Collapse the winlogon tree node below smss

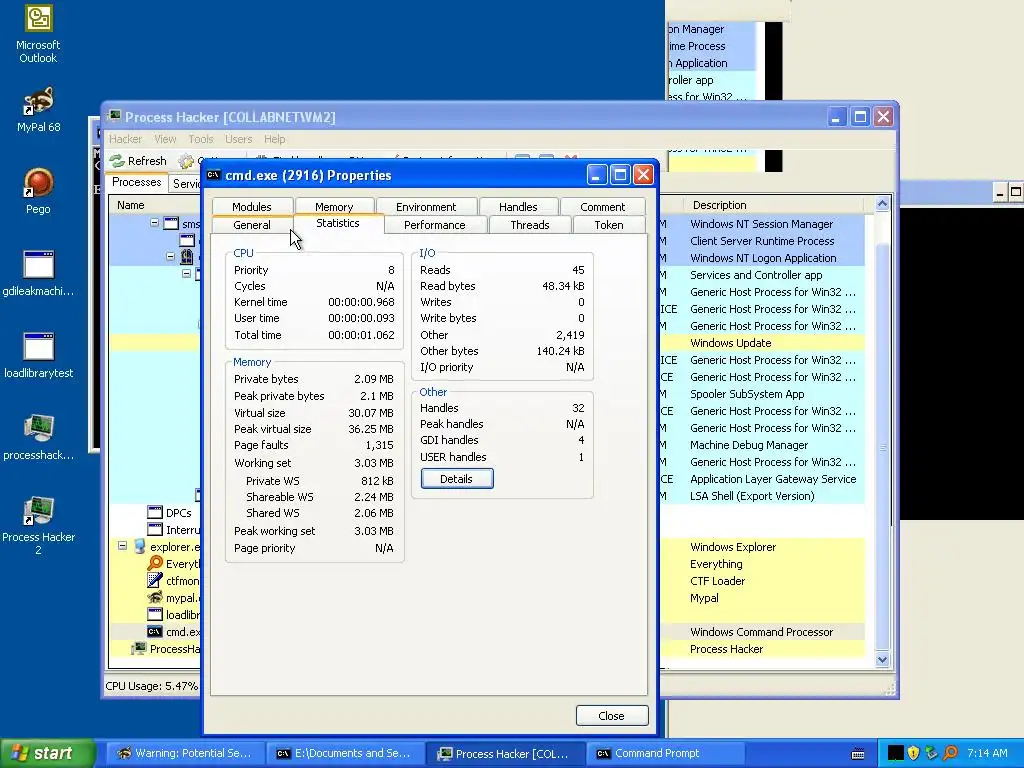170,257
